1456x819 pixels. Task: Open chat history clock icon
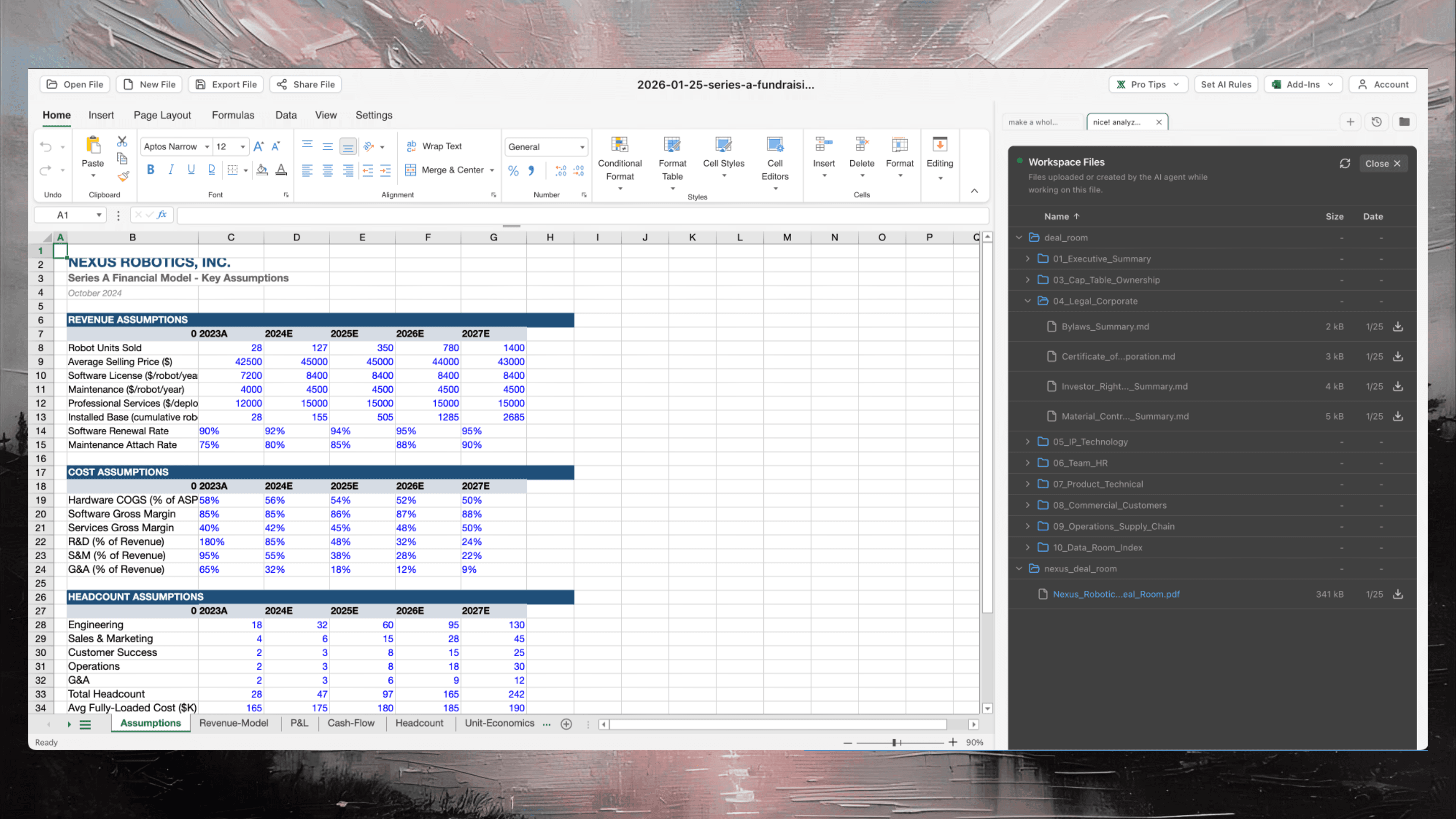click(1376, 122)
